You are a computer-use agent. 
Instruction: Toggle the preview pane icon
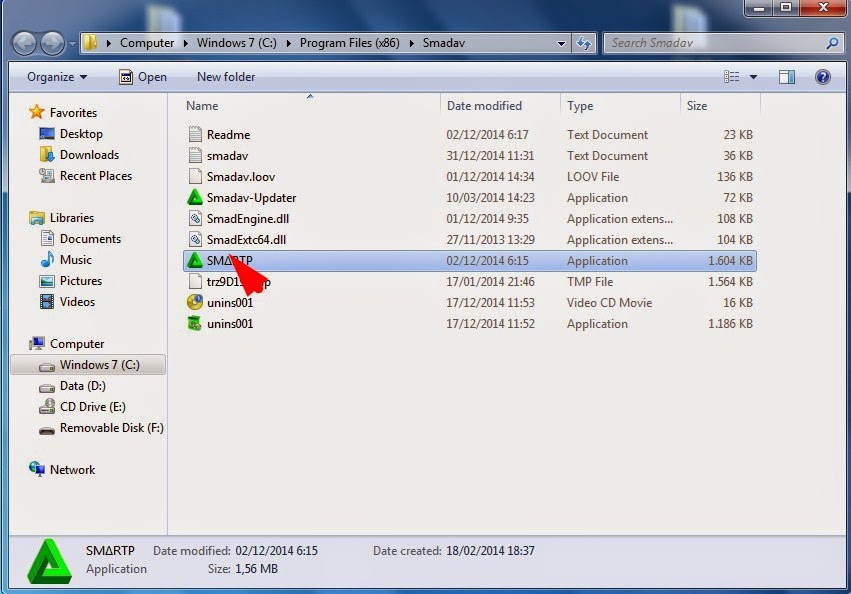[787, 77]
